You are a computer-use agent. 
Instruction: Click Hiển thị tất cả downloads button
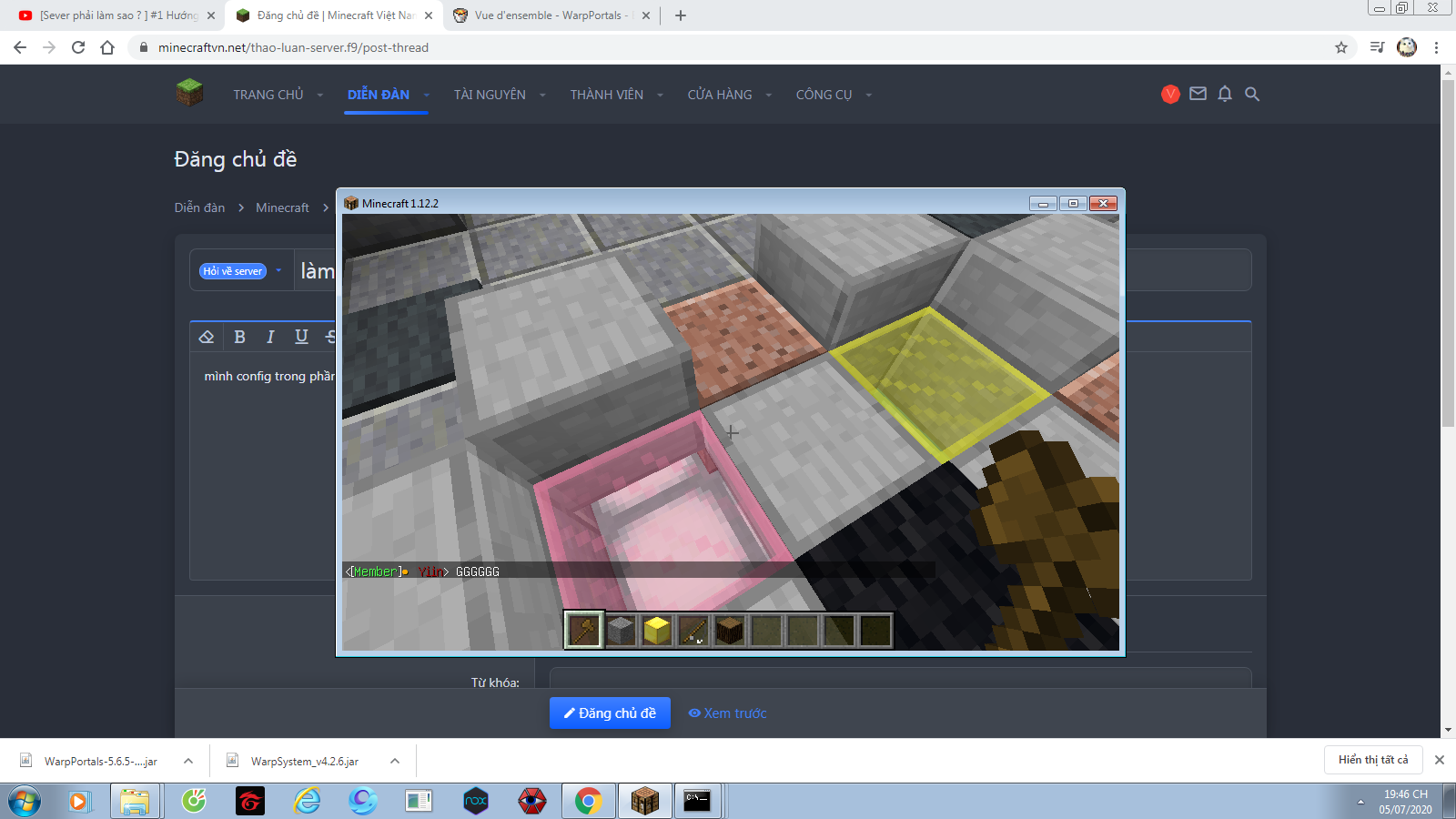(1373, 760)
